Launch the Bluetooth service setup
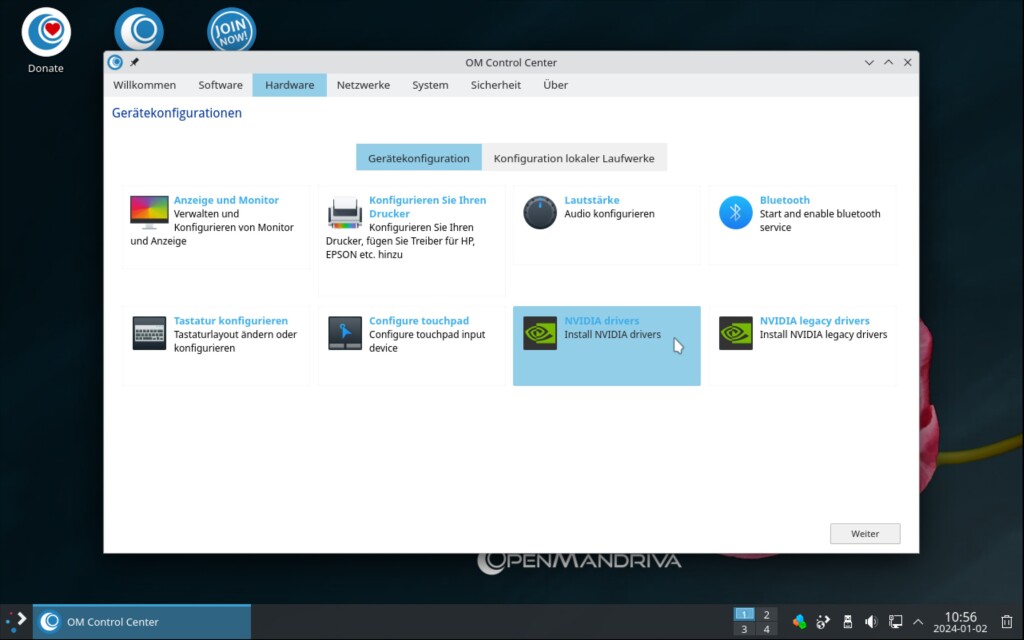 point(802,225)
